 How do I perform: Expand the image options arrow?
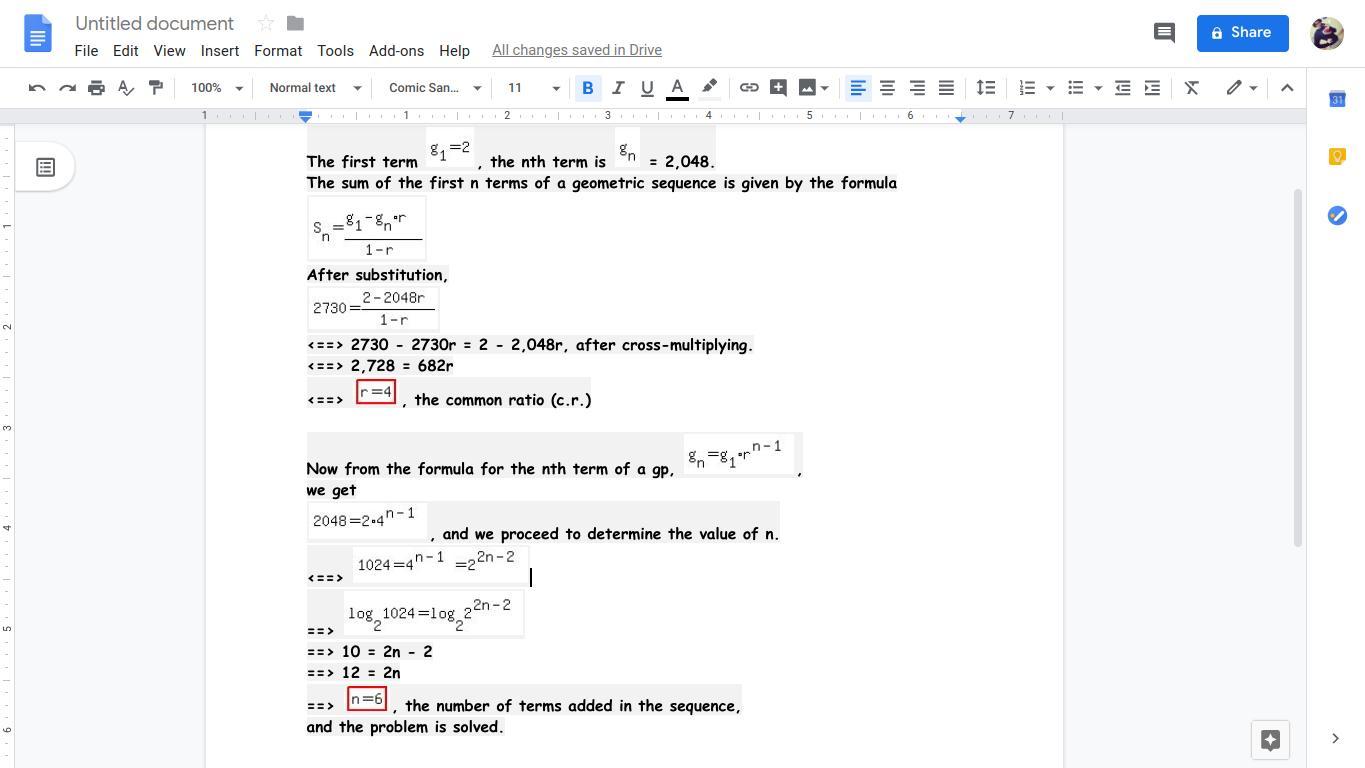click(x=825, y=88)
